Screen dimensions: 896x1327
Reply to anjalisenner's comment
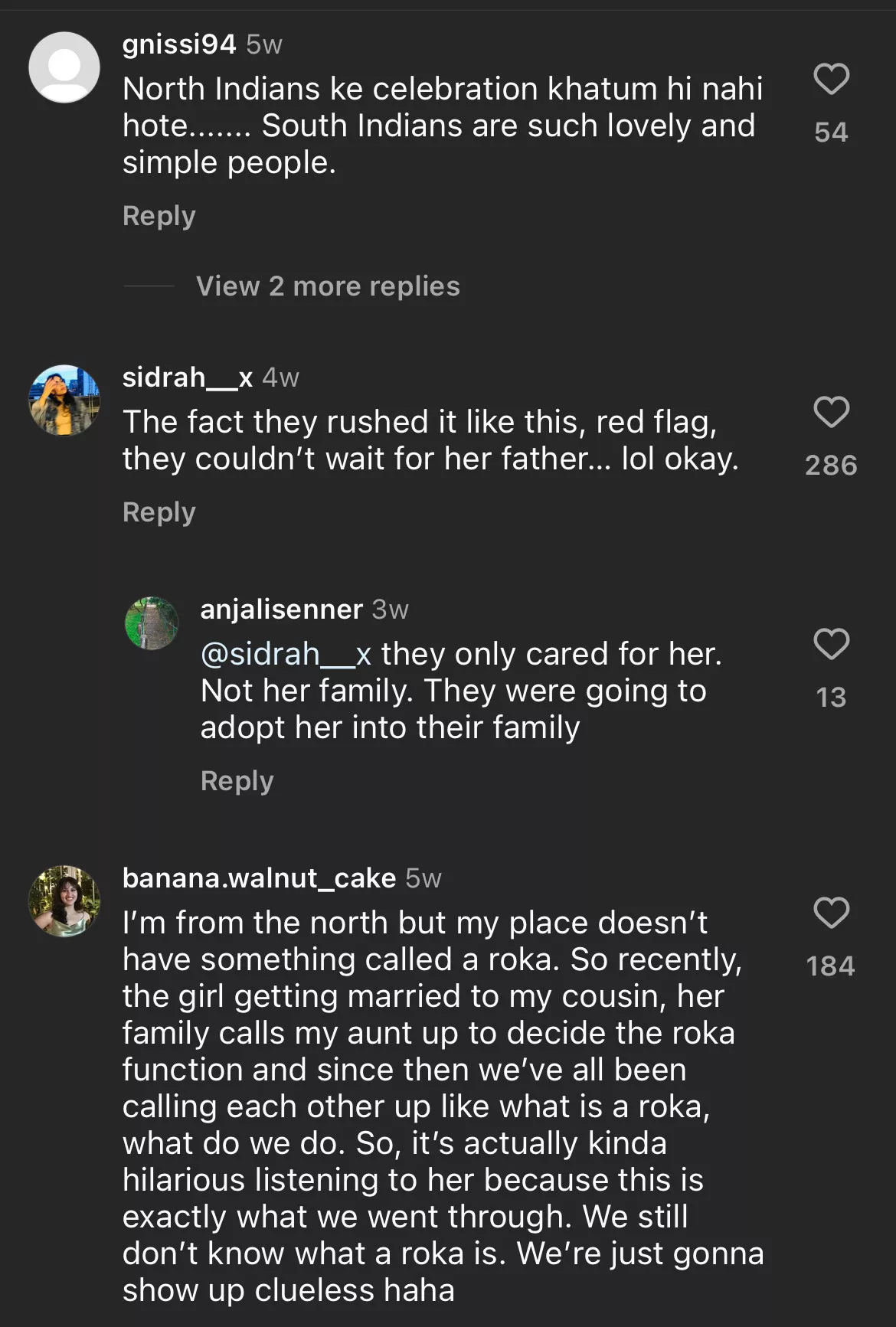(x=237, y=781)
